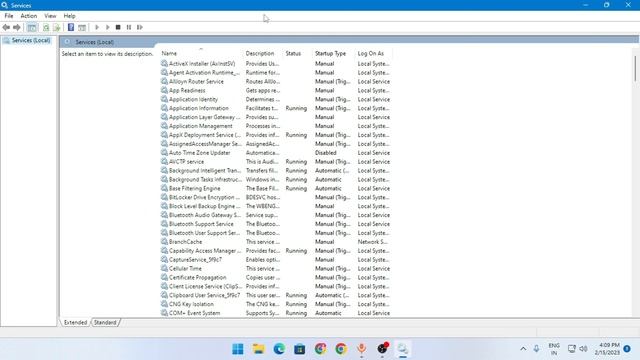Image resolution: width=640 pixels, height=360 pixels.
Task: Click the gear icon beside Cellular Time
Action: [x=164, y=268]
